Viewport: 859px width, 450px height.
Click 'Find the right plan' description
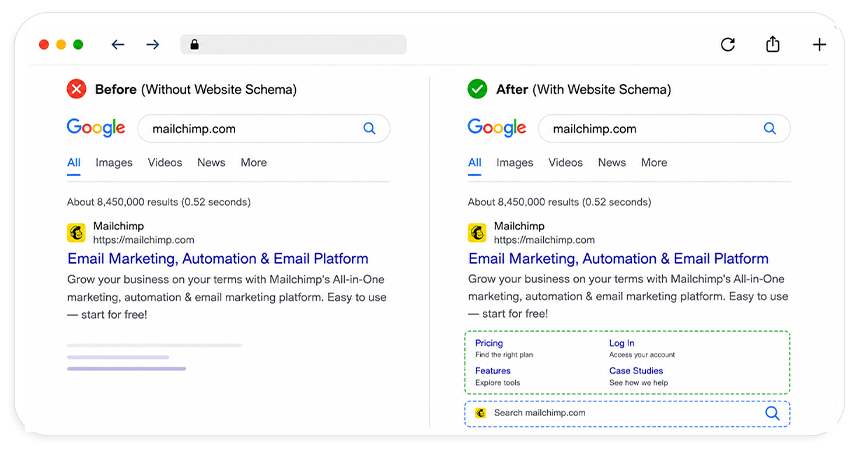504,355
